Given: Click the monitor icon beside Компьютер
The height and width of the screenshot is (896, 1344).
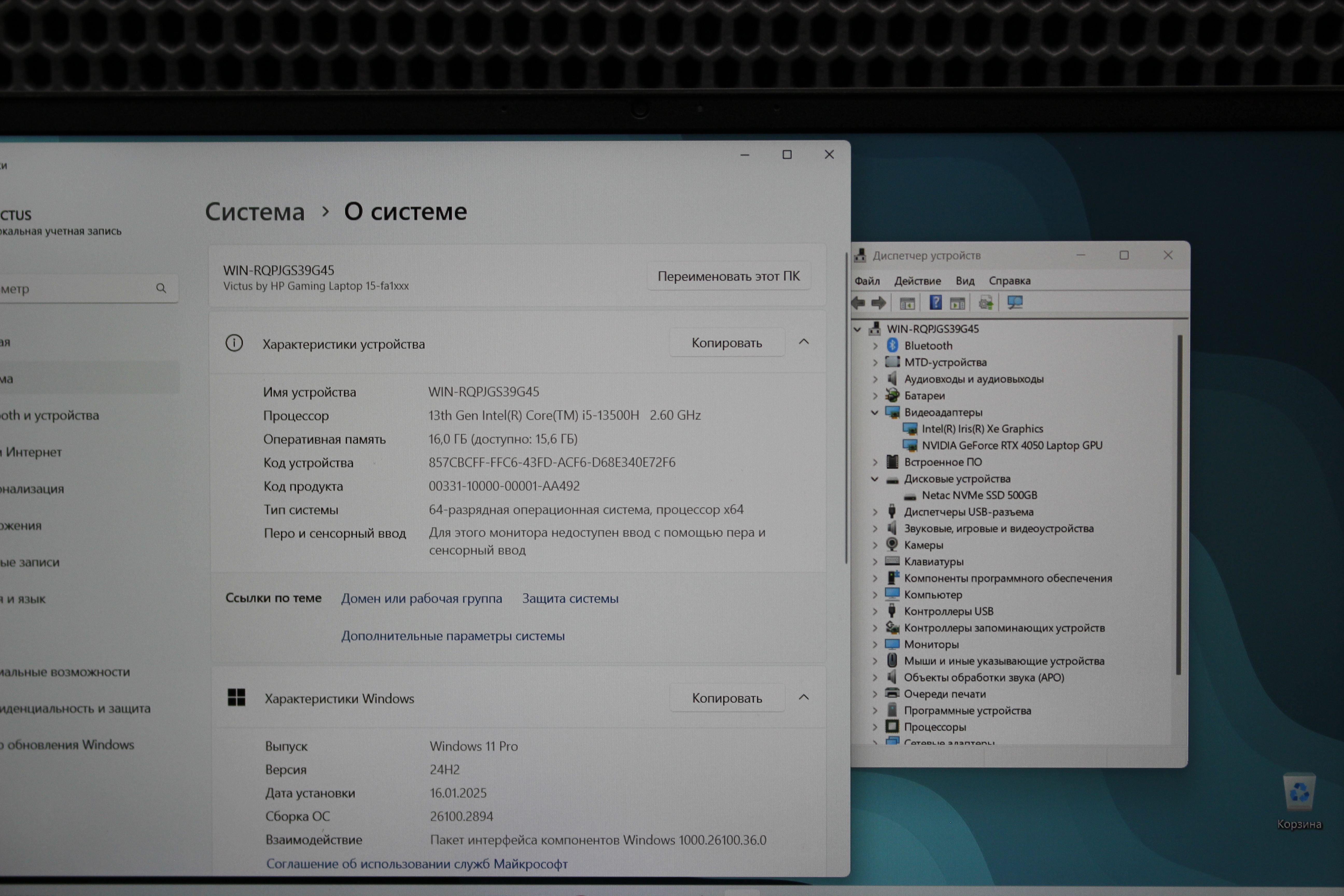Looking at the screenshot, I should (x=892, y=594).
